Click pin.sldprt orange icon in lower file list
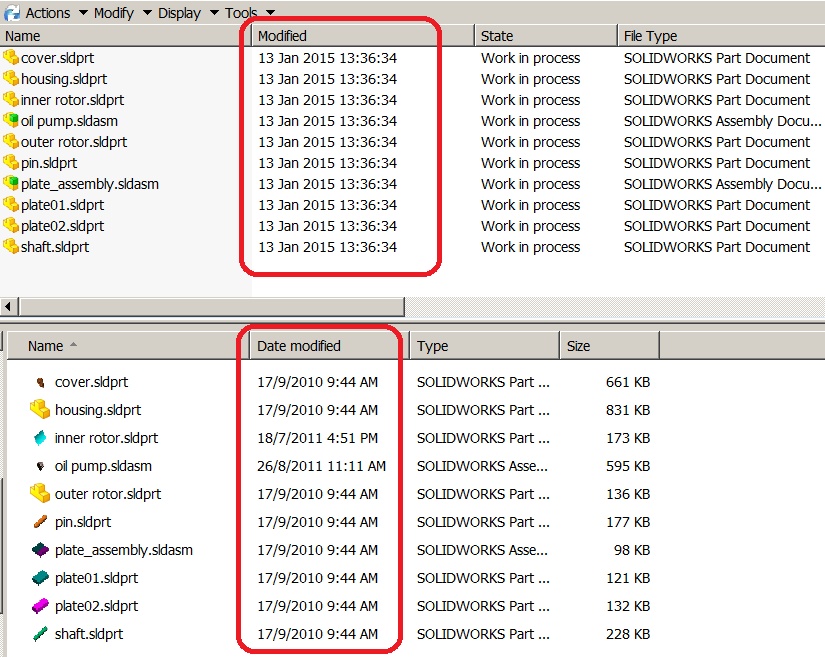The image size is (825, 657). 41,521
